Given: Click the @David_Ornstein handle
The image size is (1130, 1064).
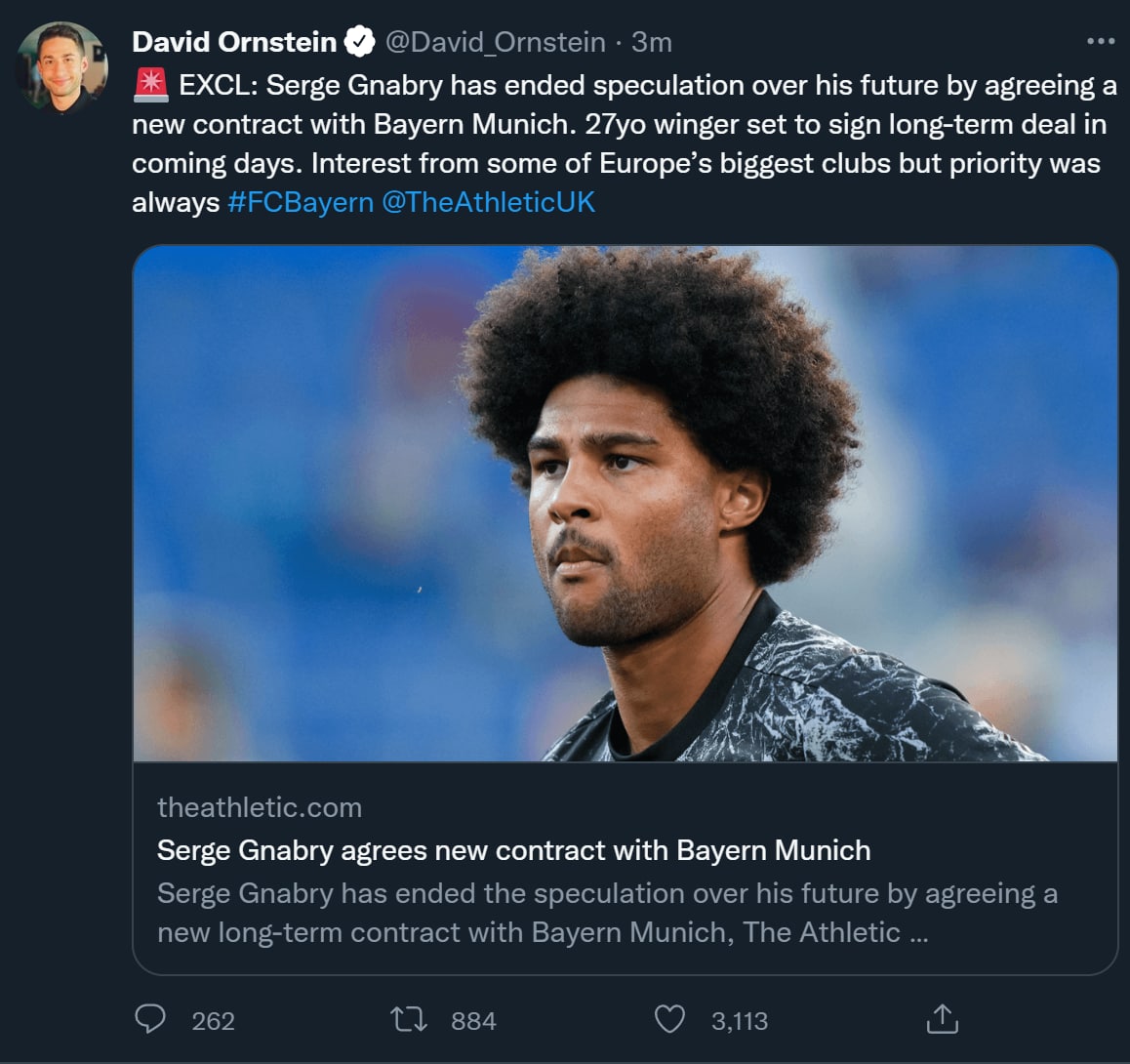Looking at the screenshot, I should (x=495, y=42).
